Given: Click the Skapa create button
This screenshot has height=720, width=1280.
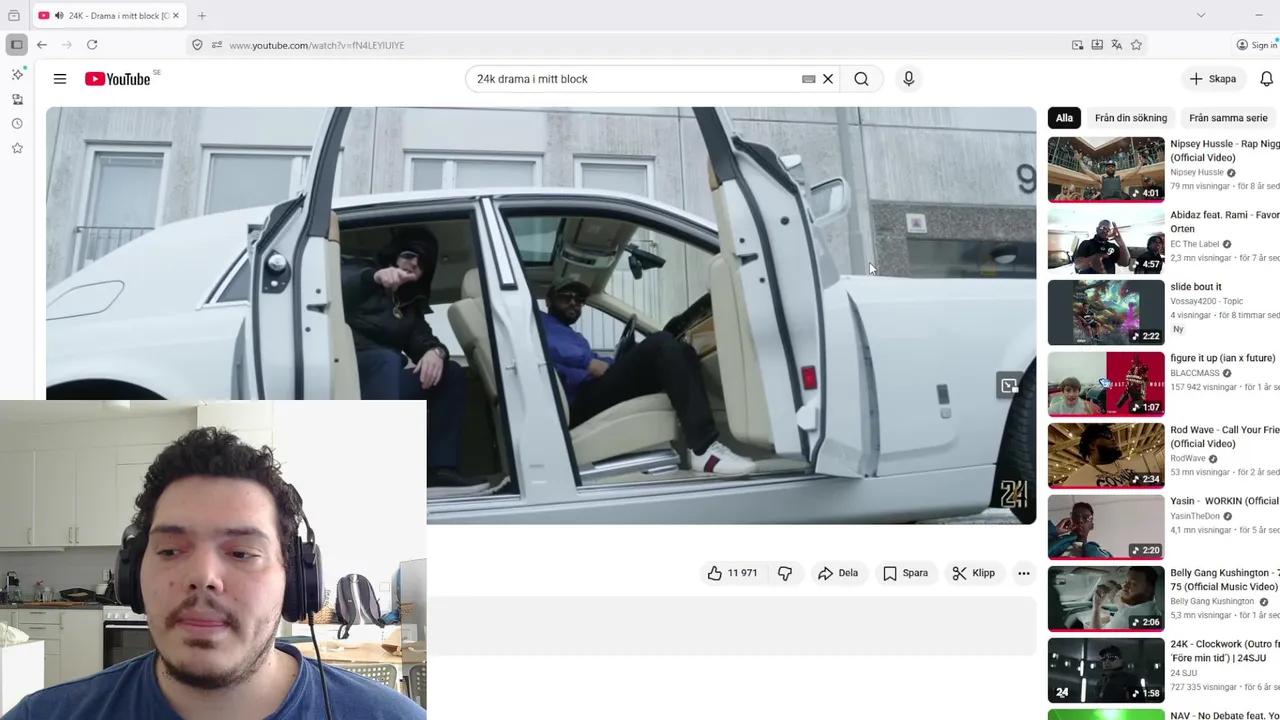Looking at the screenshot, I should pyautogui.click(x=1213, y=79).
